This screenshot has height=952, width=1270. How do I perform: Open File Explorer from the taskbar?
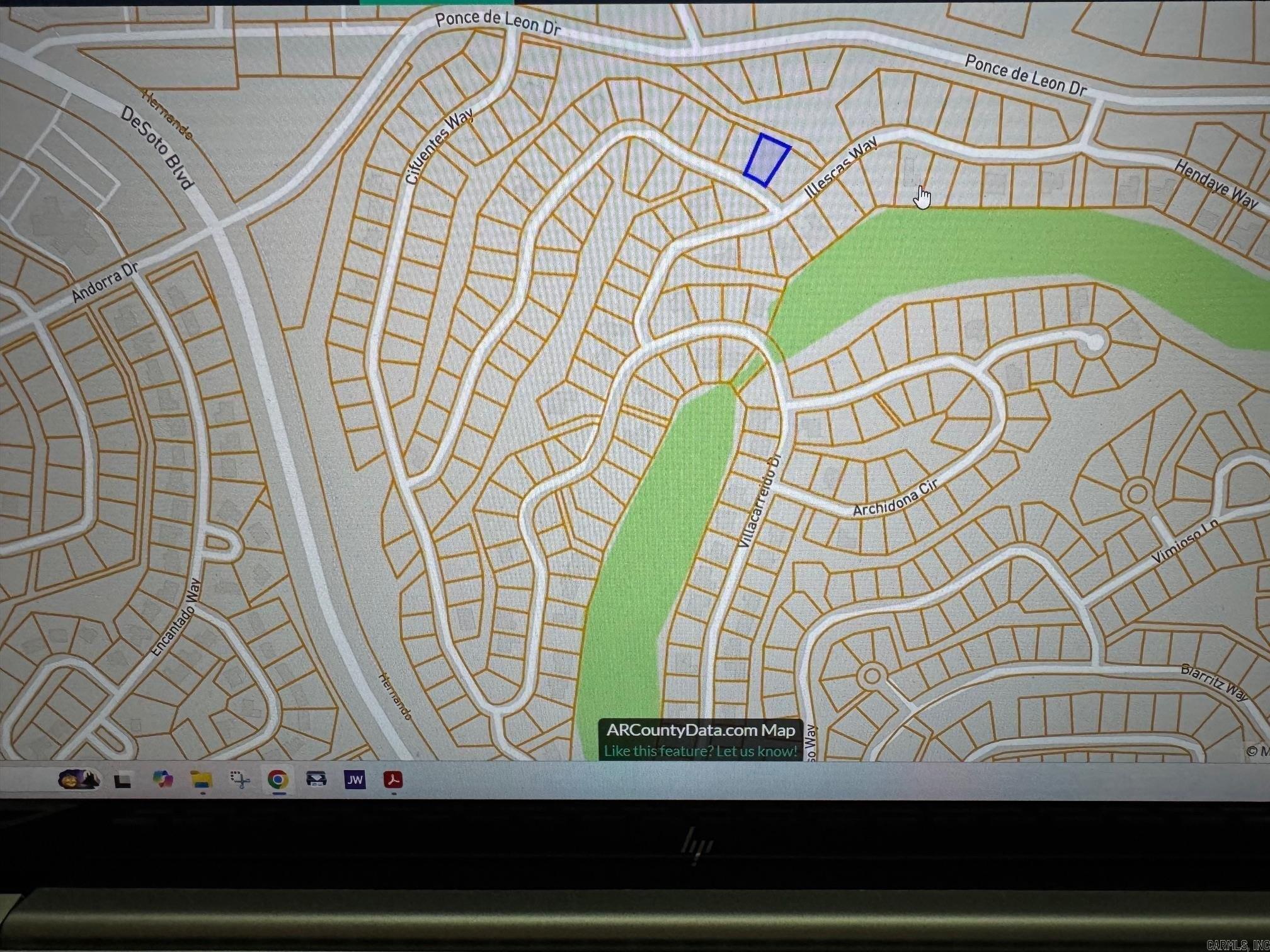click(202, 781)
